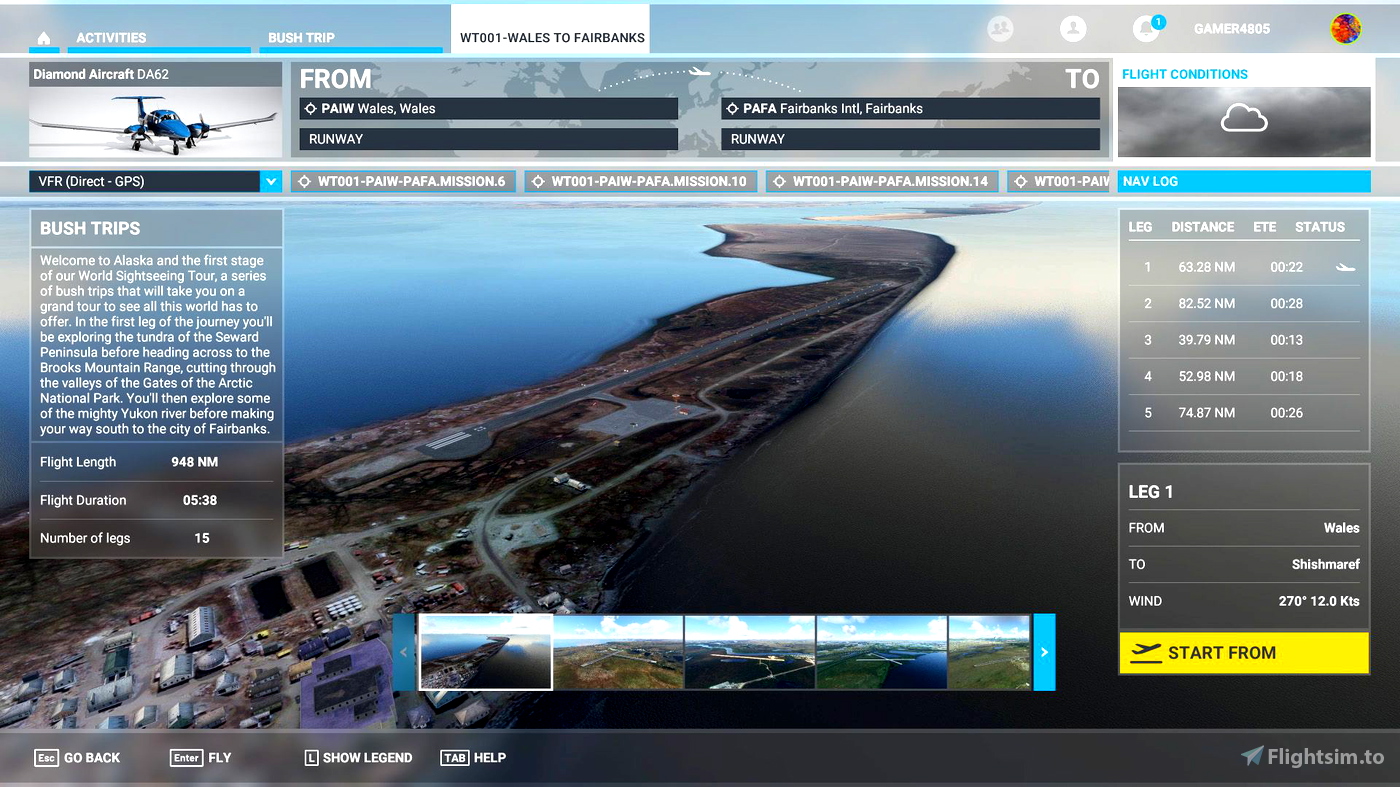
Task: Click the Enter key Fly icon
Action: pyautogui.click(x=186, y=758)
